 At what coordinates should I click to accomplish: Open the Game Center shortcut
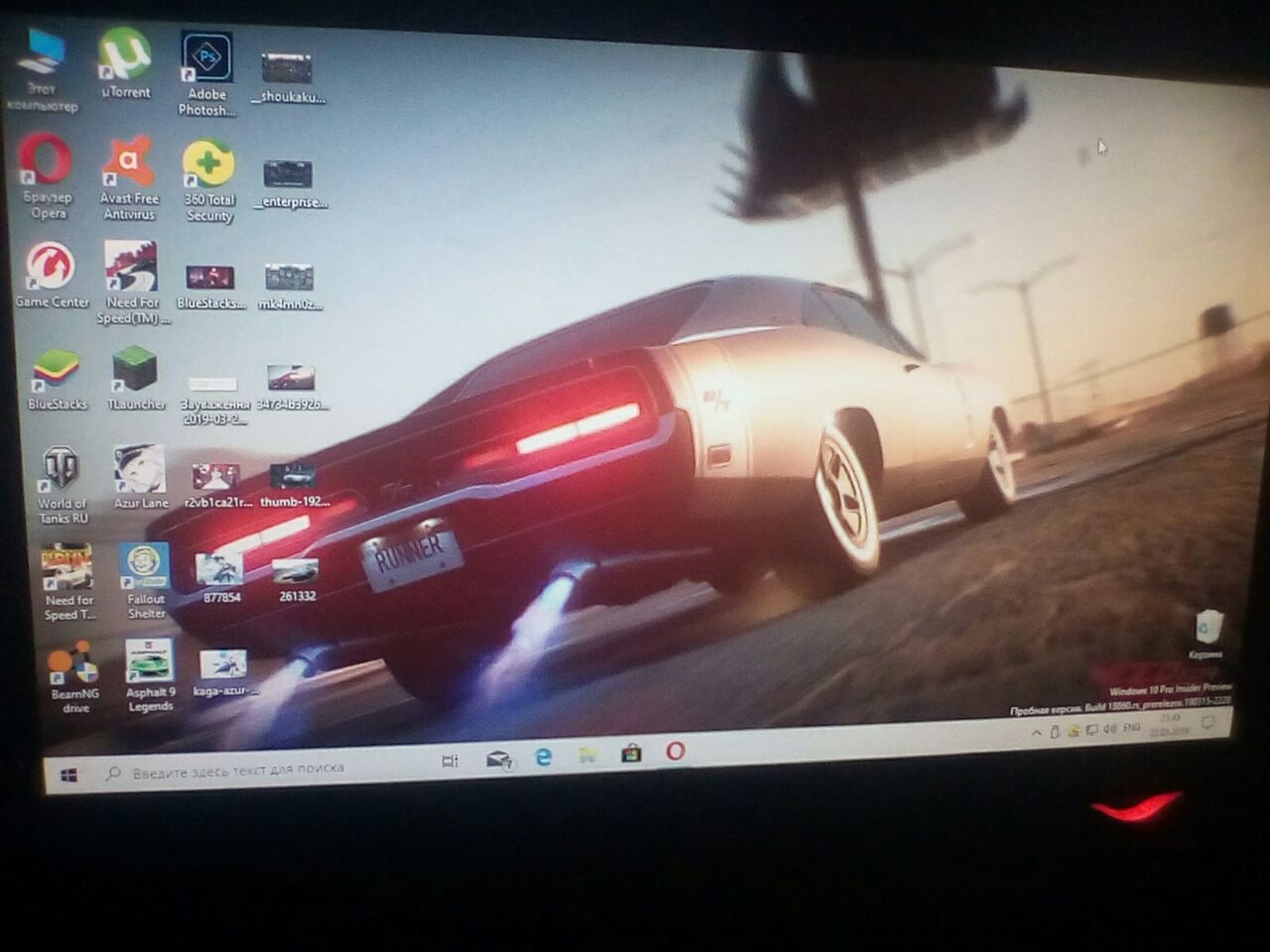coord(52,276)
